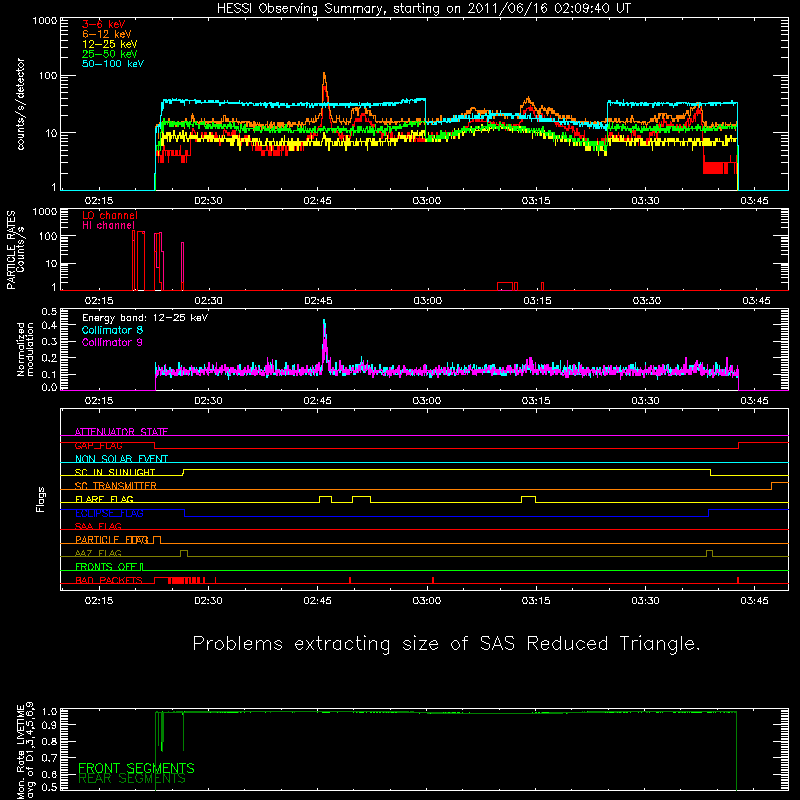
Task: Click the PARTICLE_FLAG label
Action: 112,540
